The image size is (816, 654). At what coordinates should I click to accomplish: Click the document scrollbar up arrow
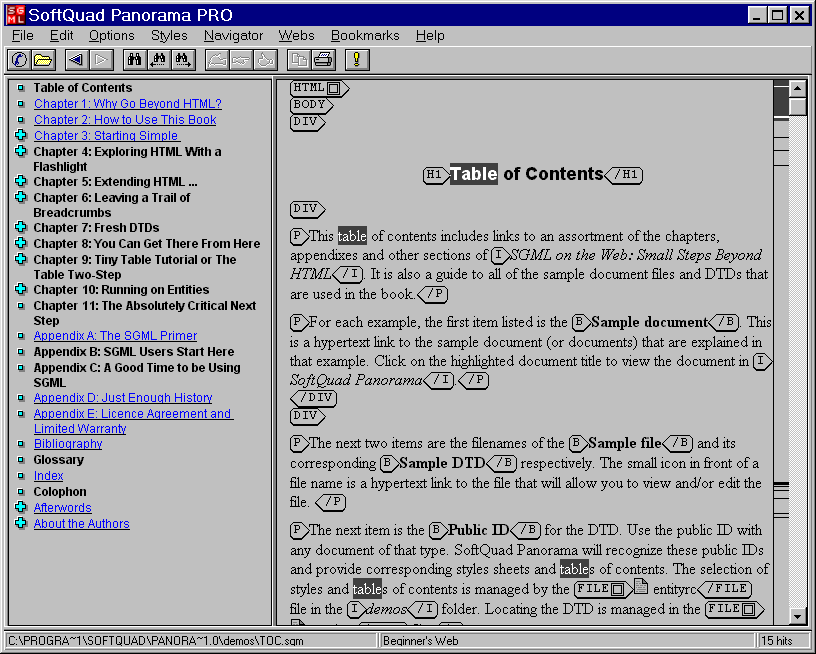click(x=798, y=88)
